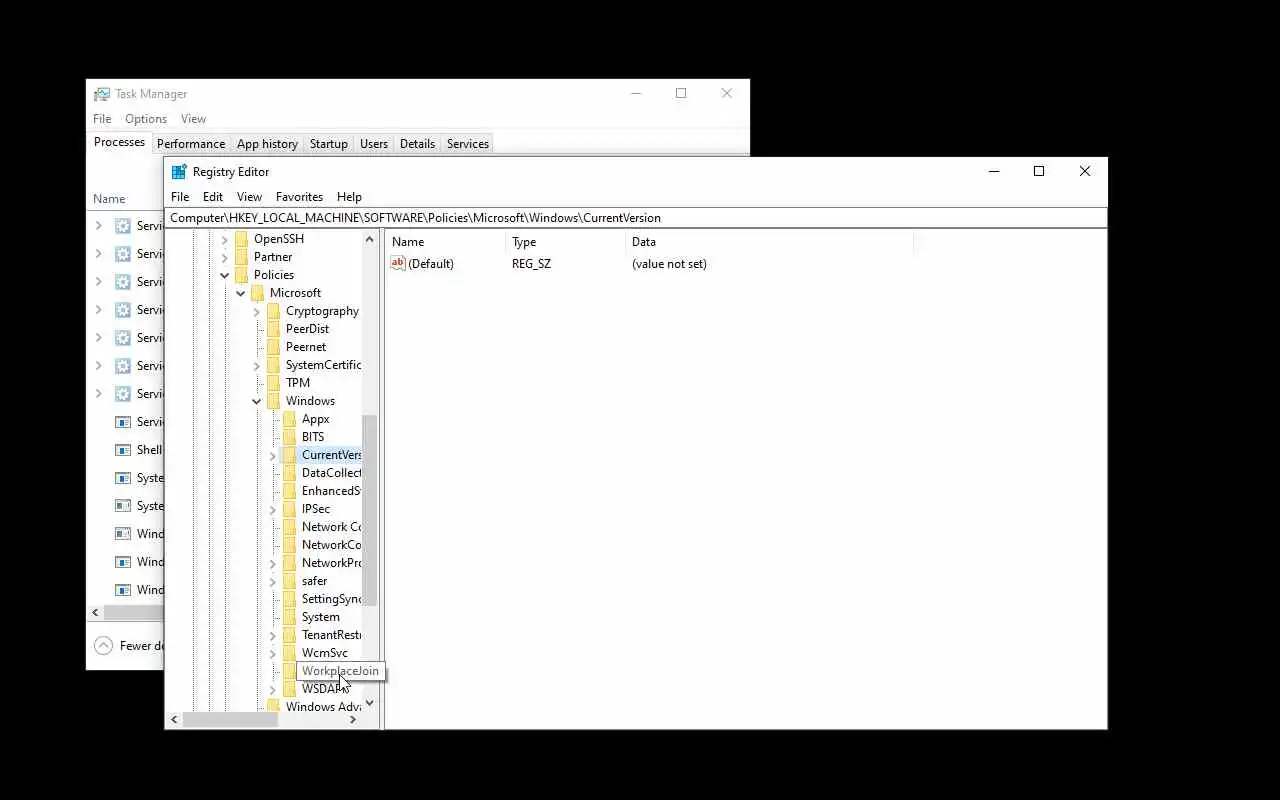Image resolution: width=1280 pixels, height=800 pixels.
Task: Select the TPM folder icon
Action: tap(273, 383)
